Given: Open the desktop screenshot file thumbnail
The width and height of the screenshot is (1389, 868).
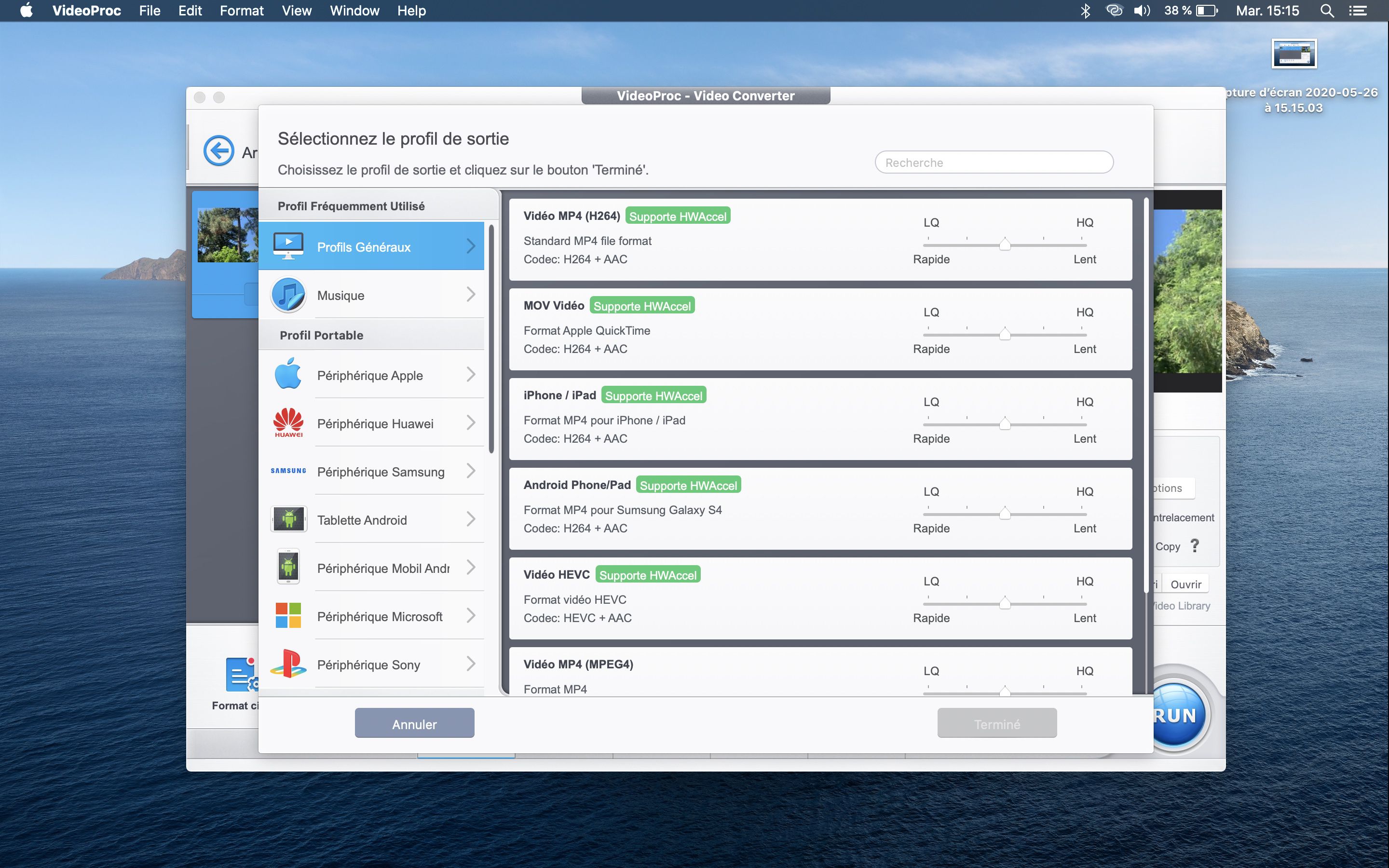Looking at the screenshot, I should click(1294, 54).
